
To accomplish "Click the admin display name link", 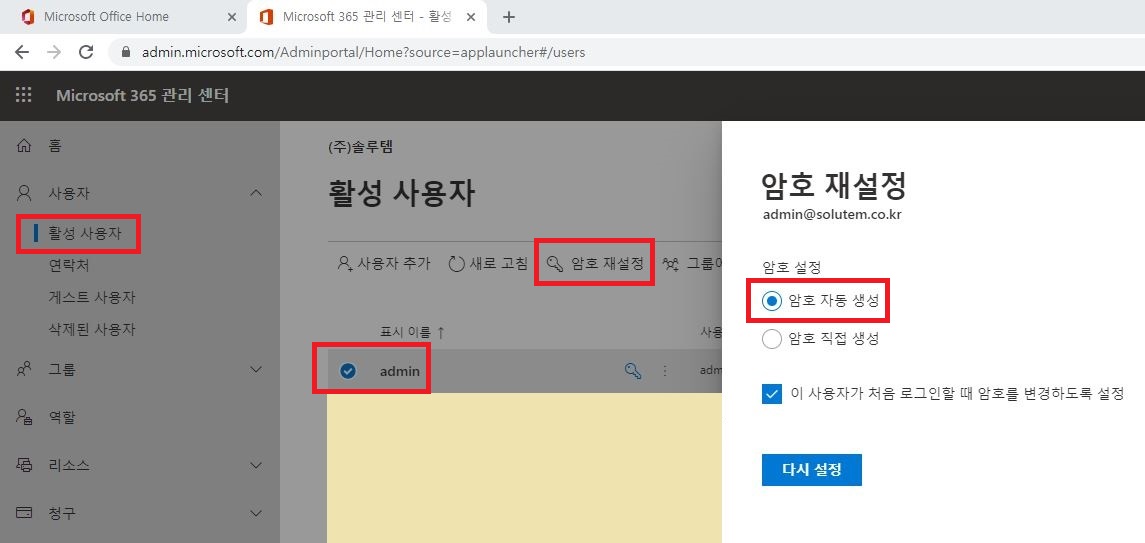I will click(399, 371).
